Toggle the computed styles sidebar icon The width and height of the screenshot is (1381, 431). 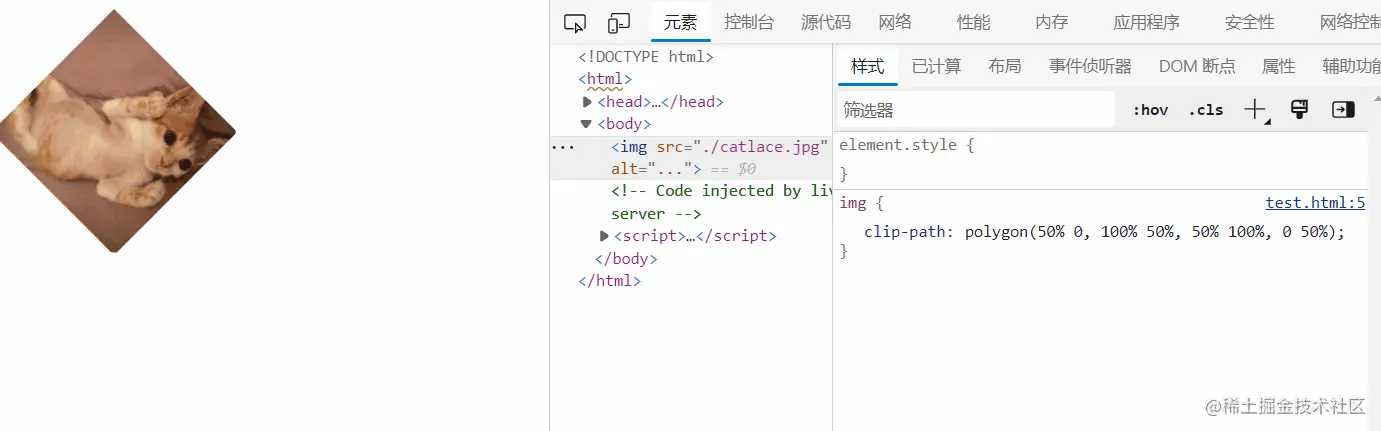(1343, 110)
